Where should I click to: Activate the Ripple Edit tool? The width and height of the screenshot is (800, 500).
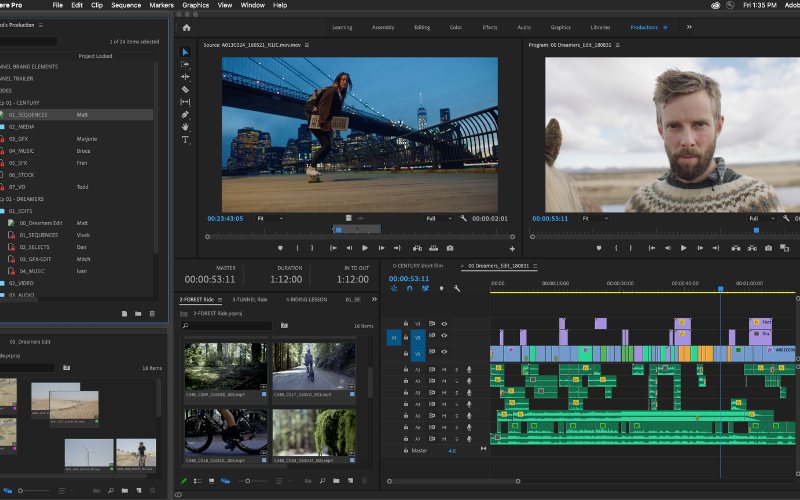[185, 76]
